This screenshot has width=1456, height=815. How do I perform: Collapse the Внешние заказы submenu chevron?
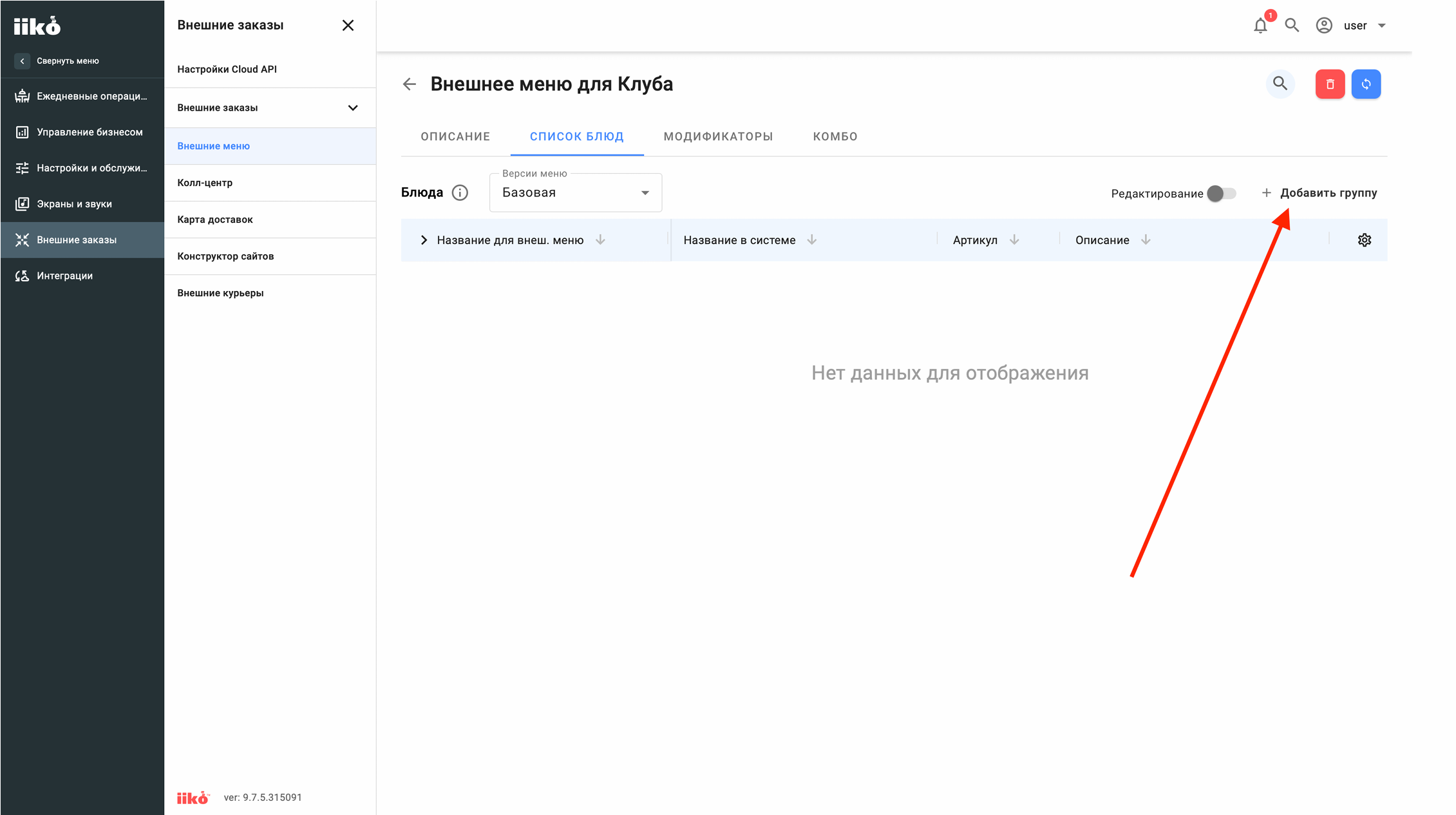click(353, 108)
